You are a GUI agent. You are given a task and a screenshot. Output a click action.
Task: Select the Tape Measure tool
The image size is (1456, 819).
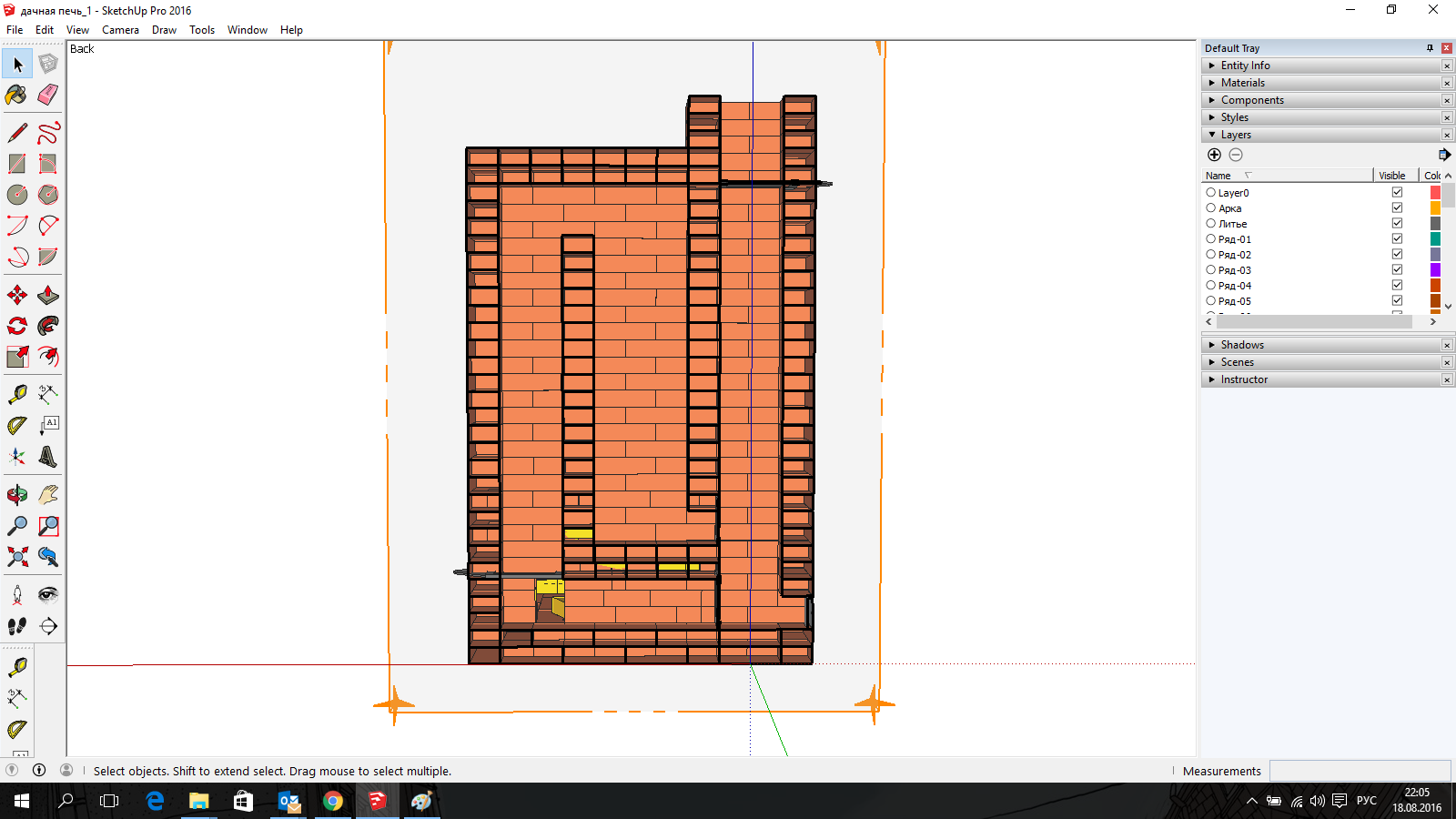click(x=16, y=394)
